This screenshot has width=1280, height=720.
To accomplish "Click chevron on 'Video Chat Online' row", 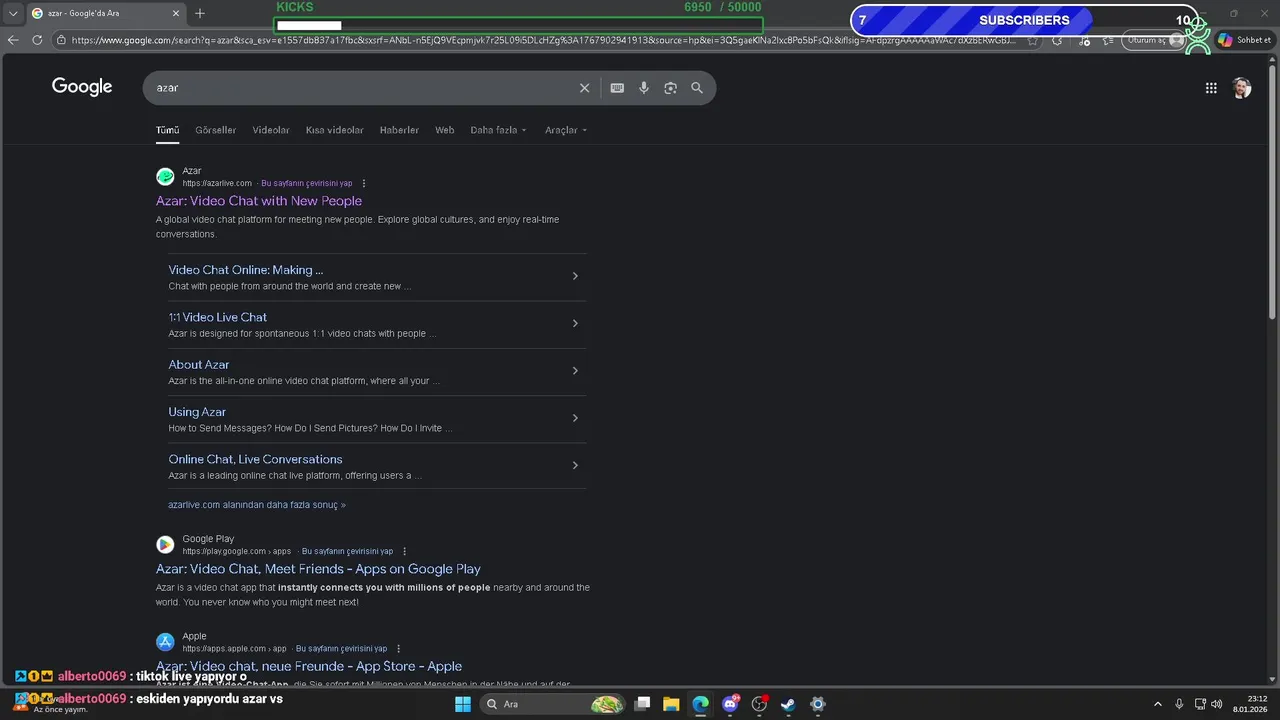I will [575, 276].
